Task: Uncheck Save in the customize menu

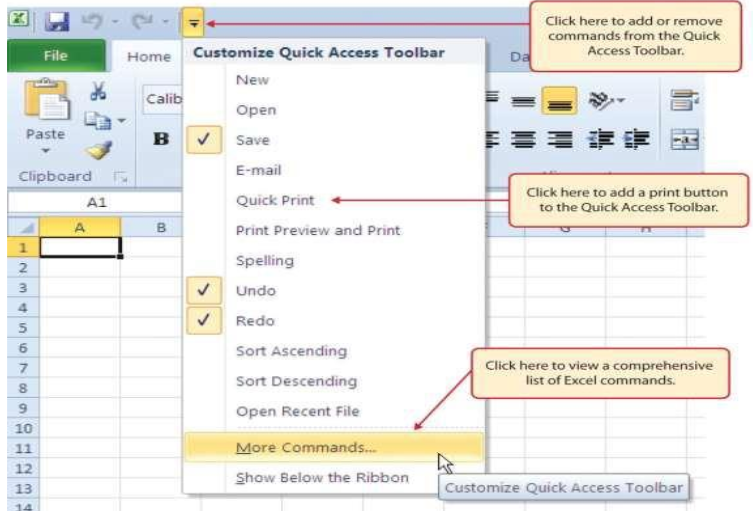Action: click(334, 140)
